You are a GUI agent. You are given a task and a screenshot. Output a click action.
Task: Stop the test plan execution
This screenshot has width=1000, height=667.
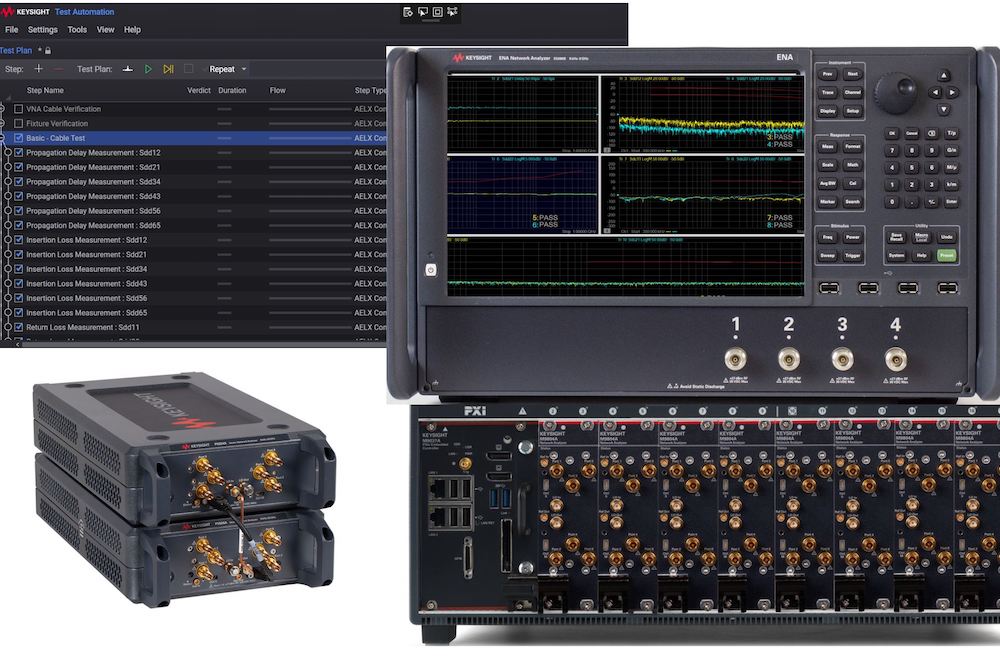(x=188, y=69)
